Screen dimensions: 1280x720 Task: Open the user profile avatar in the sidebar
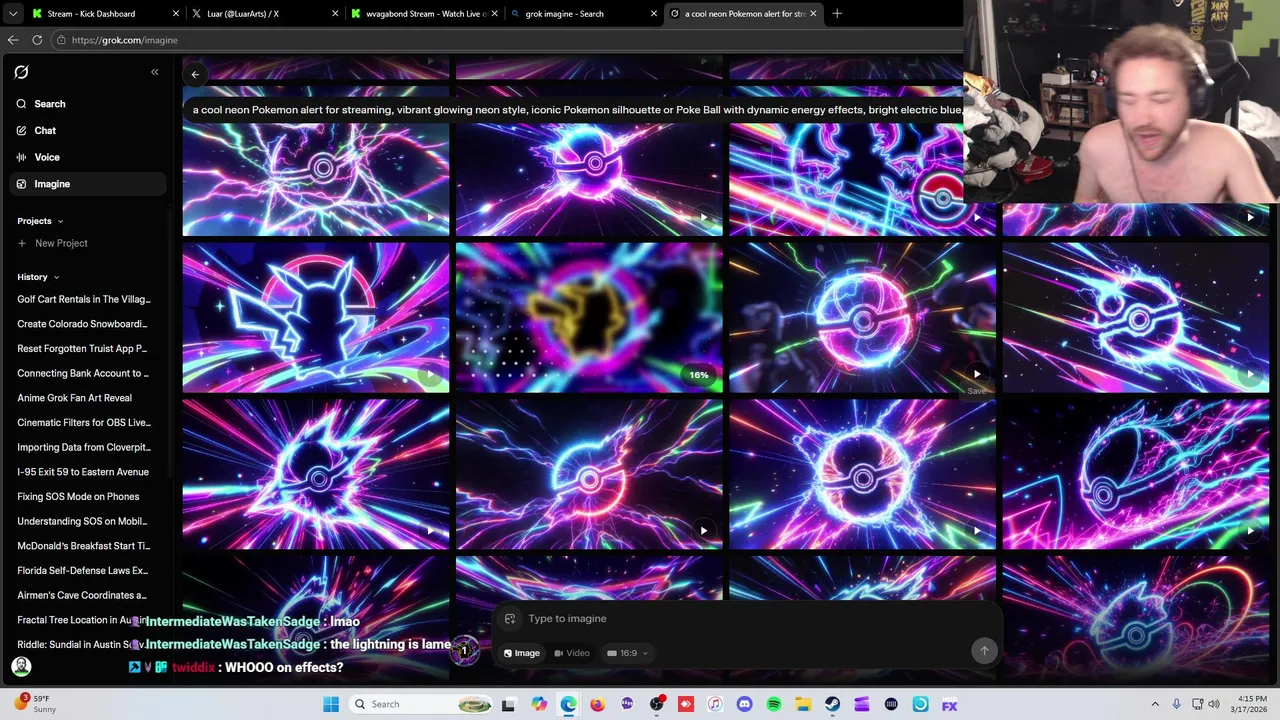pyautogui.click(x=21, y=666)
